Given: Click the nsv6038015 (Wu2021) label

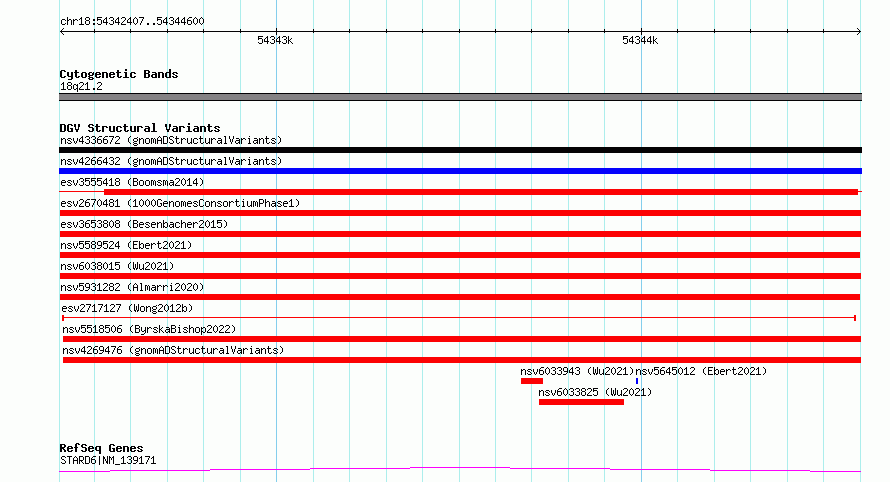Looking at the screenshot, I should coord(117,266).
